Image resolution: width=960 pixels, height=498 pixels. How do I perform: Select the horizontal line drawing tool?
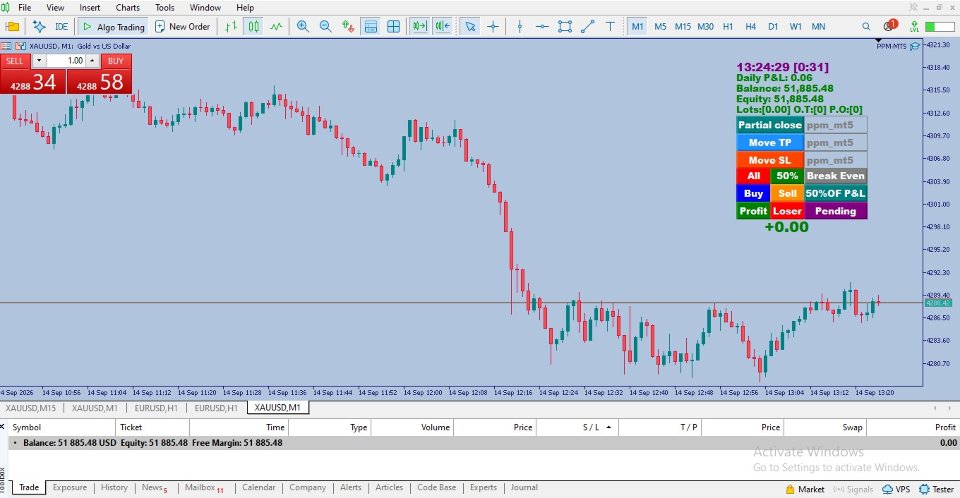542,26
